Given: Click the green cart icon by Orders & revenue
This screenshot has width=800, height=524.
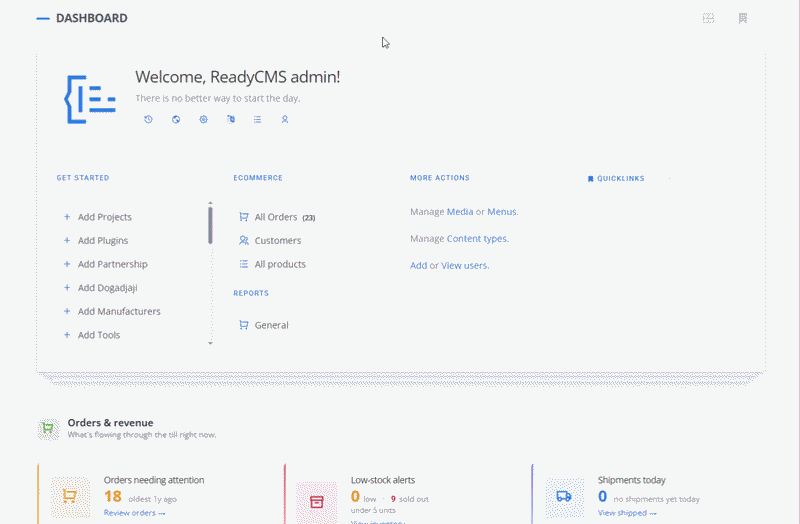Looking at the screenshot, I should [48, 429].
